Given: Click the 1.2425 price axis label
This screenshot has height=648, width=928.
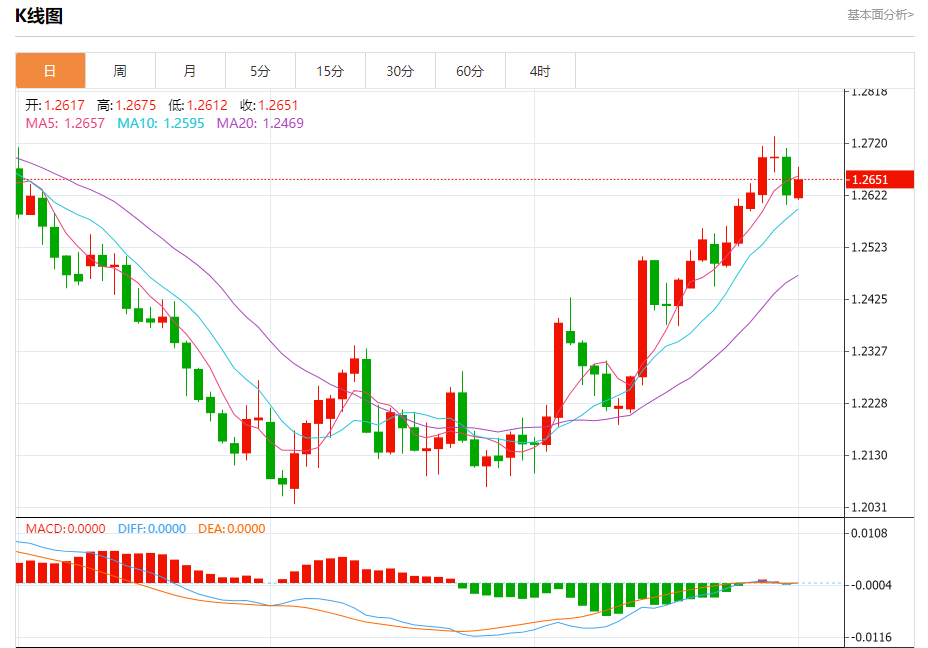Looking at the screenshot, I should pyautogui.click(x=869, y=299).
